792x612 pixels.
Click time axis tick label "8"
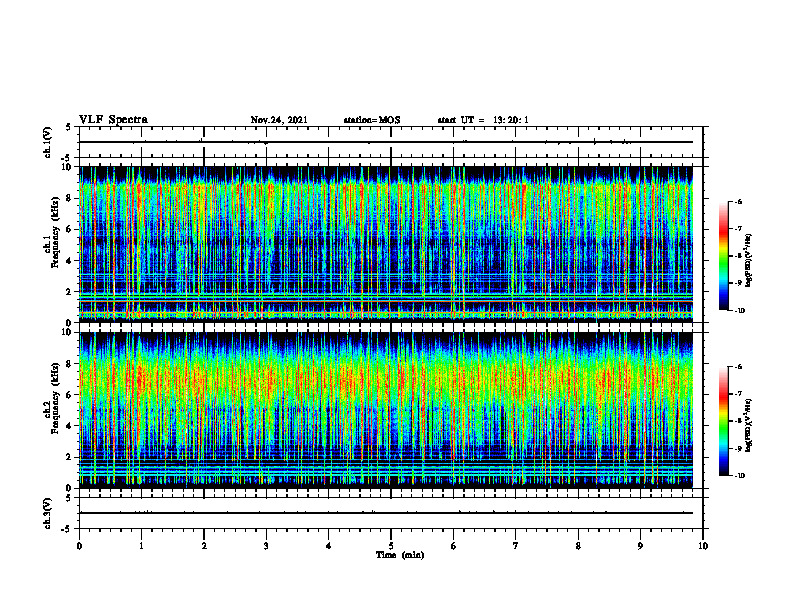pyautogui.click(x=578, y=546)
